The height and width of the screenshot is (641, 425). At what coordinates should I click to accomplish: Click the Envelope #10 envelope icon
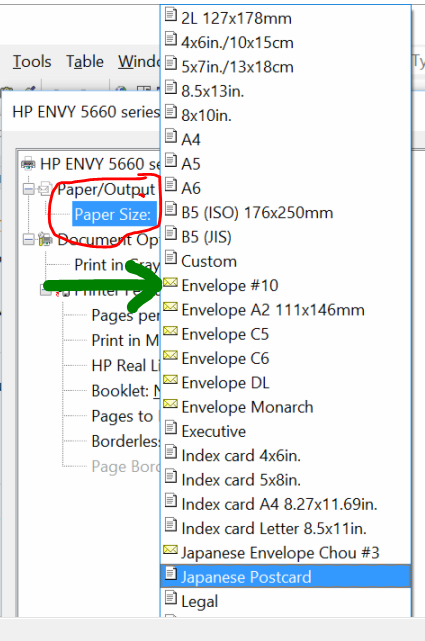coord(170,282)
